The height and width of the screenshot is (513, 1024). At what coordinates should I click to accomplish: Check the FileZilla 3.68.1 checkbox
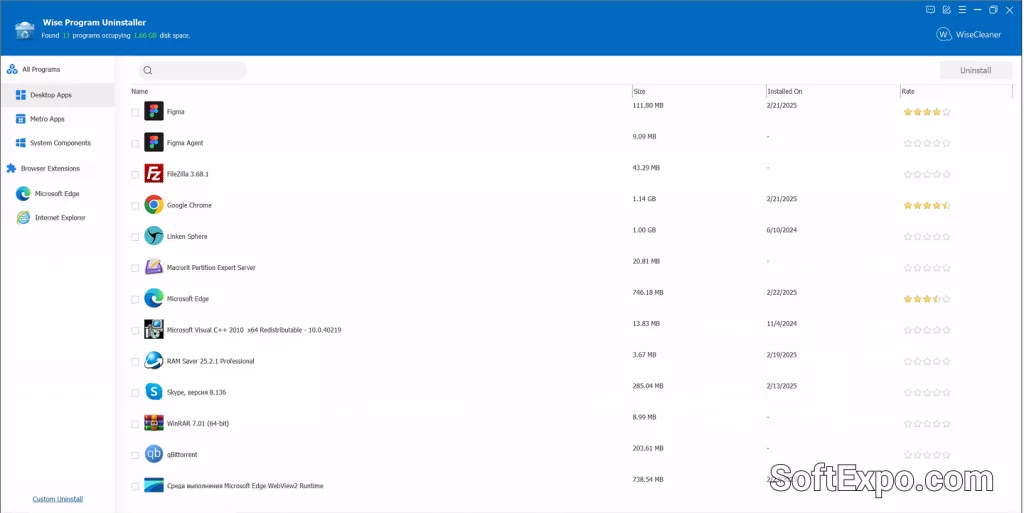point(135,175)
